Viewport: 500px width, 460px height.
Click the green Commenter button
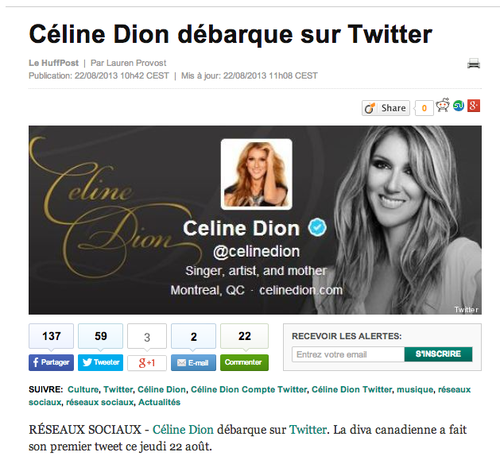pyautogui.click(x=244, y=362)
